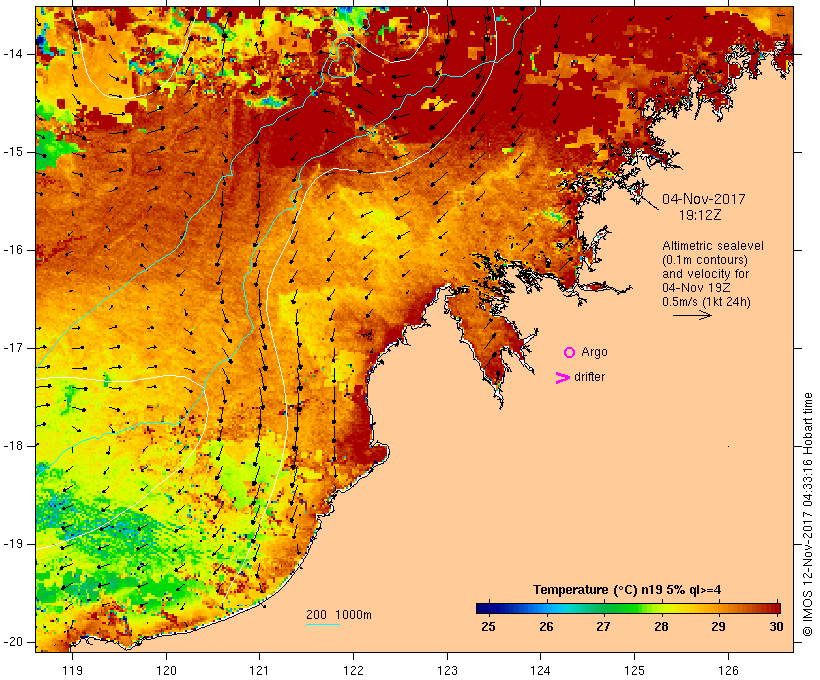Click the IMOS copyright timestamp text

808,514
